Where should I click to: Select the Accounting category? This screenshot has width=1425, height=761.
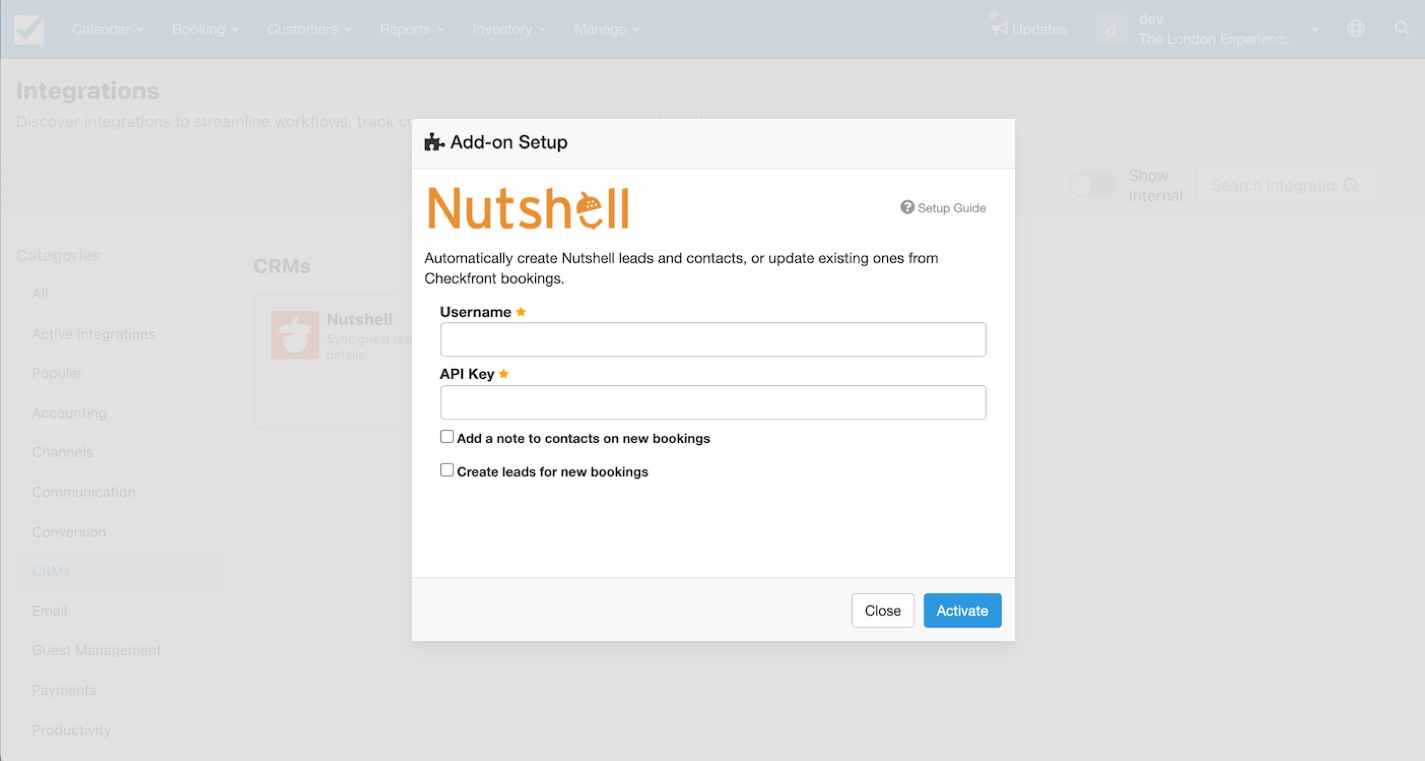click(69, 413)
